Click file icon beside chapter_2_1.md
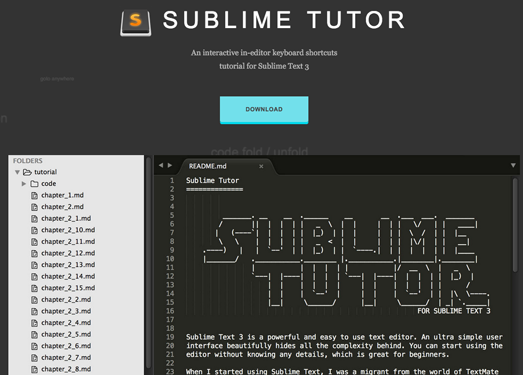Image resolution: width=523 pixels, height=375 pixels. 34,219
